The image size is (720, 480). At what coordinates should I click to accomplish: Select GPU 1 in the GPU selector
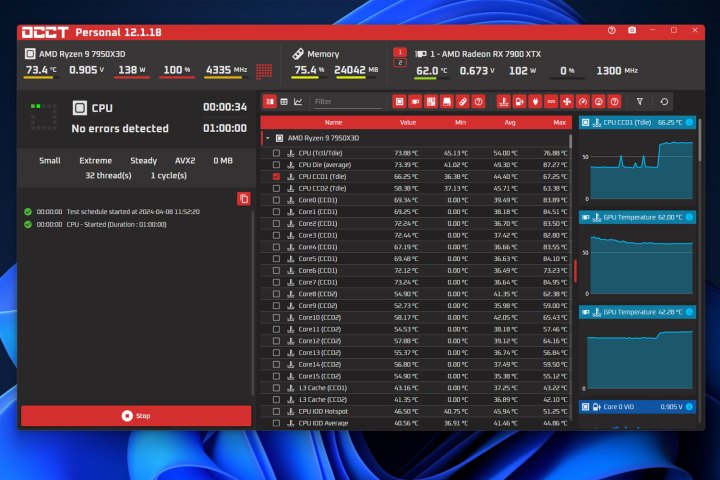(400, 52)
